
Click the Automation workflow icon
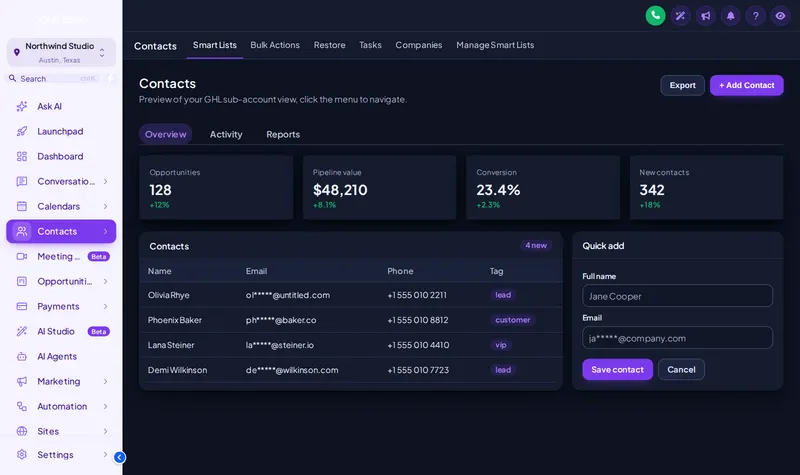(21, 406)
